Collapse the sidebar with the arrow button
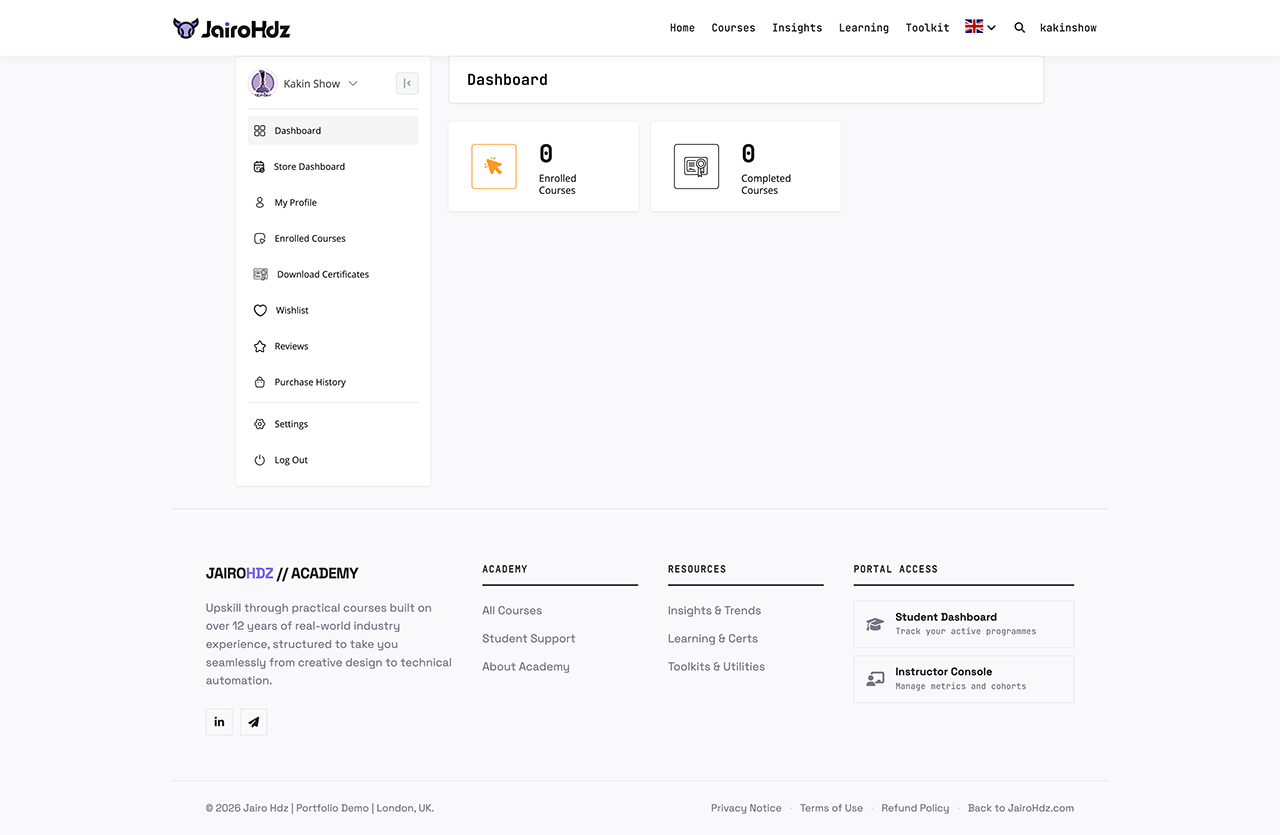Screen dimensions: 1280x835 tap(407, 83)
